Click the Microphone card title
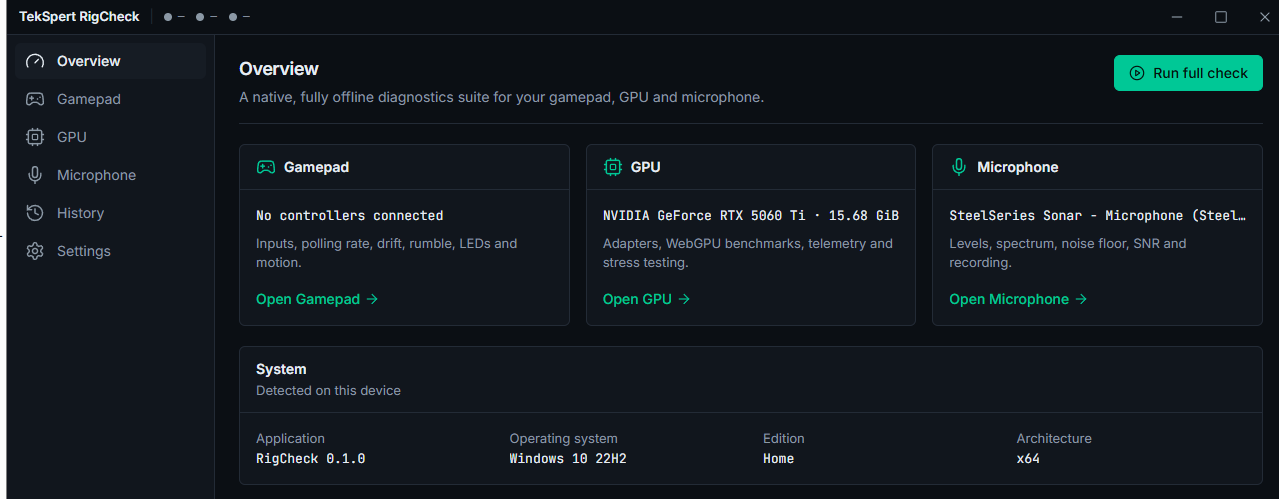Screen dimensions: 1279x499 [1017, 167]
